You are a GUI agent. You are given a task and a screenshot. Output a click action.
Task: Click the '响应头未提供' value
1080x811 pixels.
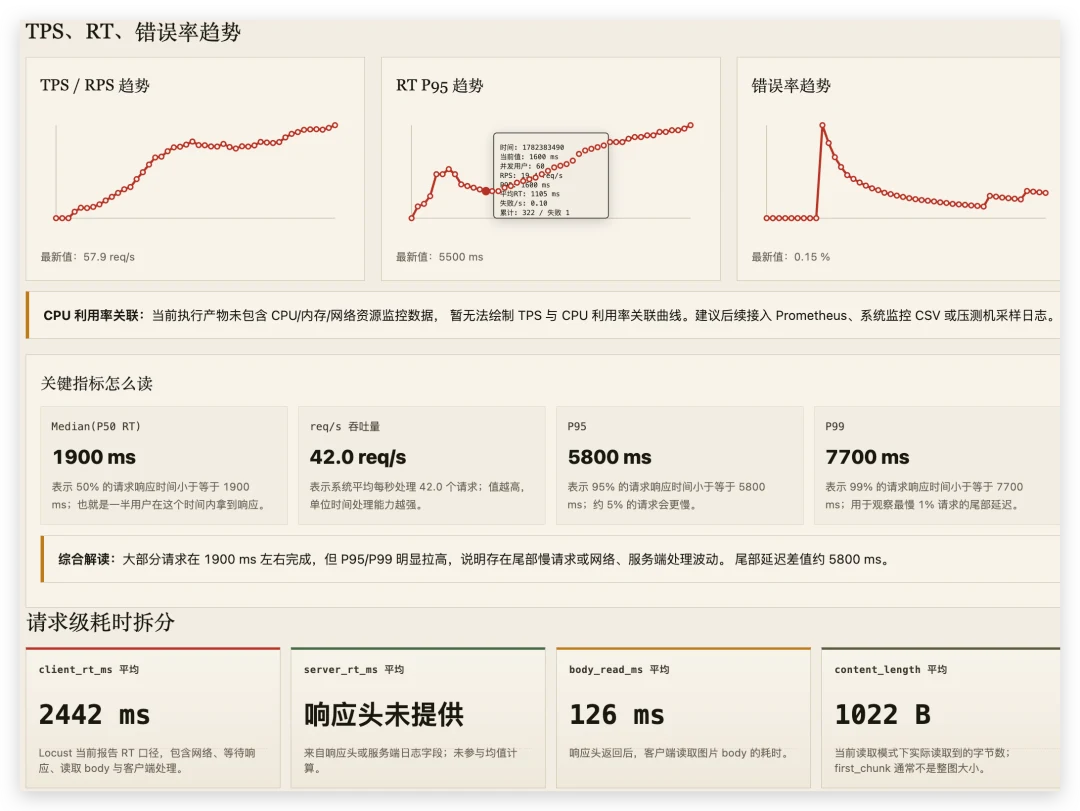384,715
